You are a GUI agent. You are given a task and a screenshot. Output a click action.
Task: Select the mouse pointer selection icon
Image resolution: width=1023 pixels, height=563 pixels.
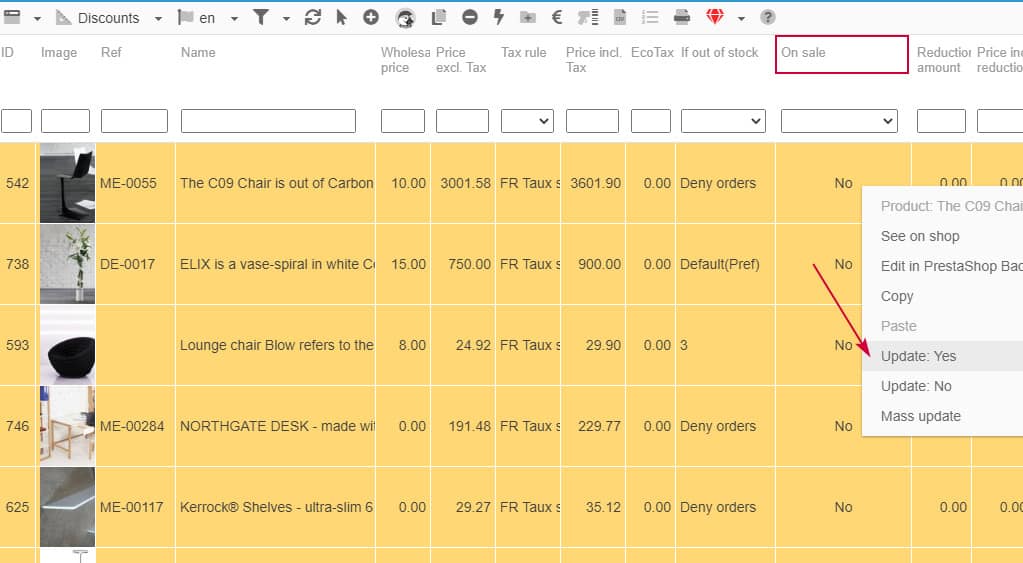point(342,18)
